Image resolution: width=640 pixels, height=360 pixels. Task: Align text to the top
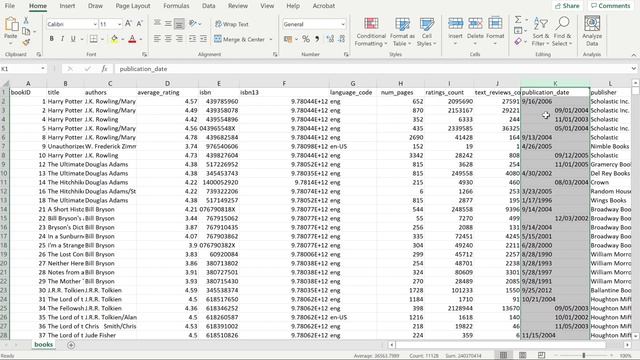(157, 24)
